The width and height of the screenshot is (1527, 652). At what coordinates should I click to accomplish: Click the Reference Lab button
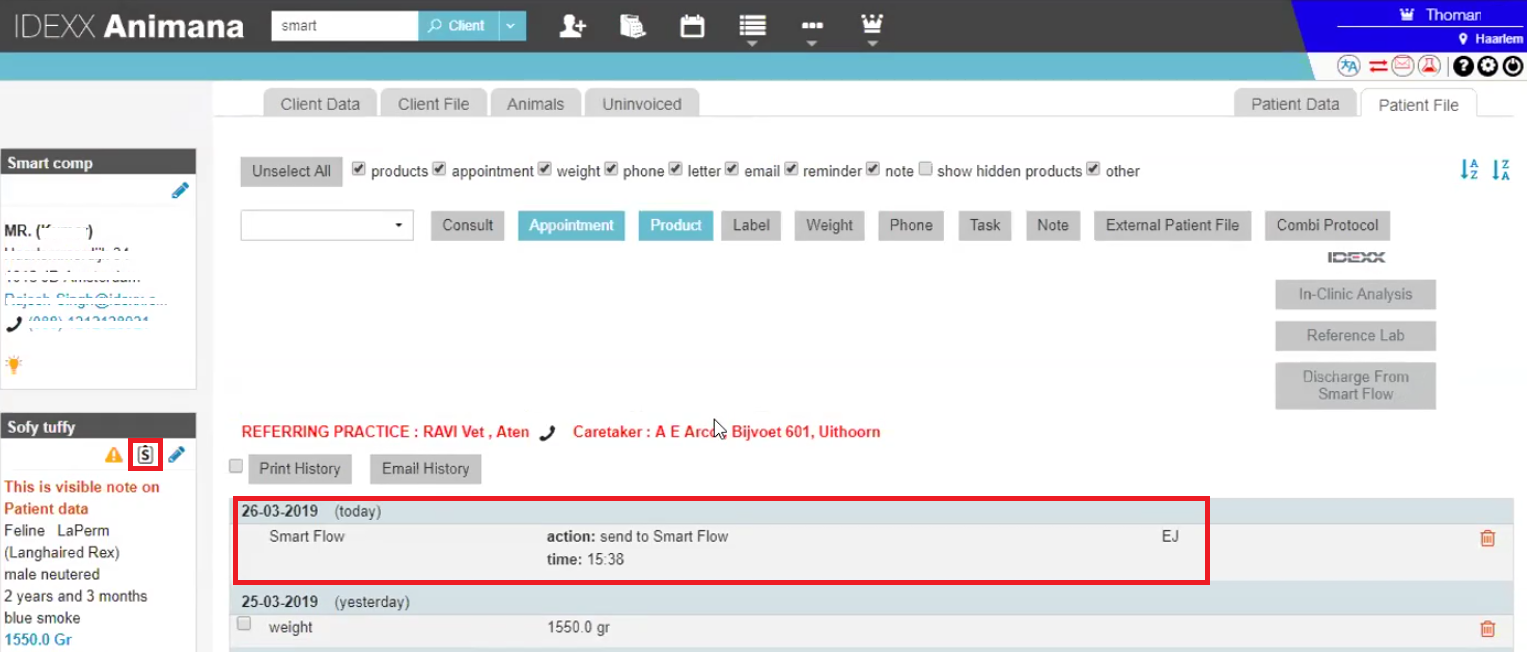click(1355, 336)
